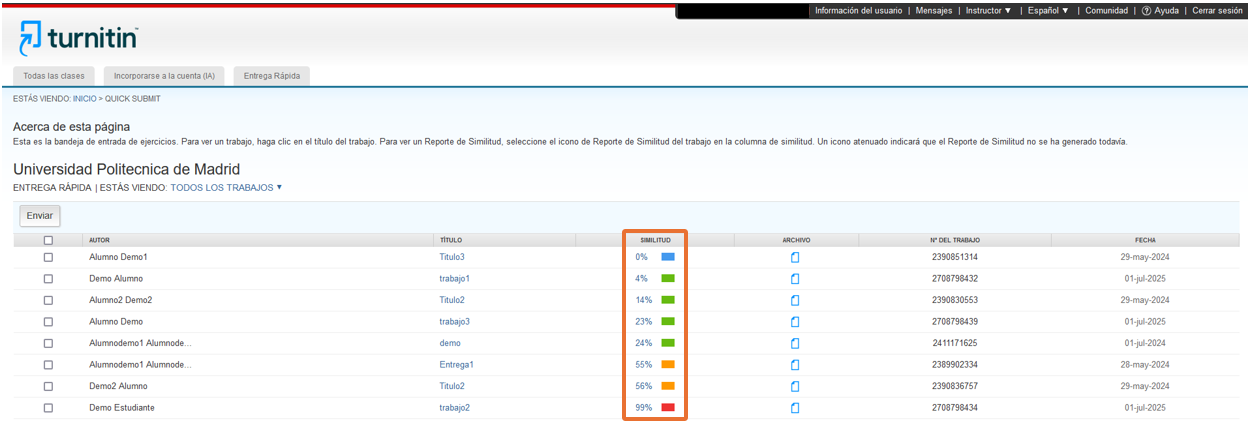The image size is (1250, 422).
Task: Open the Titulo3 paper title
Action: pyautogui.click(x=452, y=257)
